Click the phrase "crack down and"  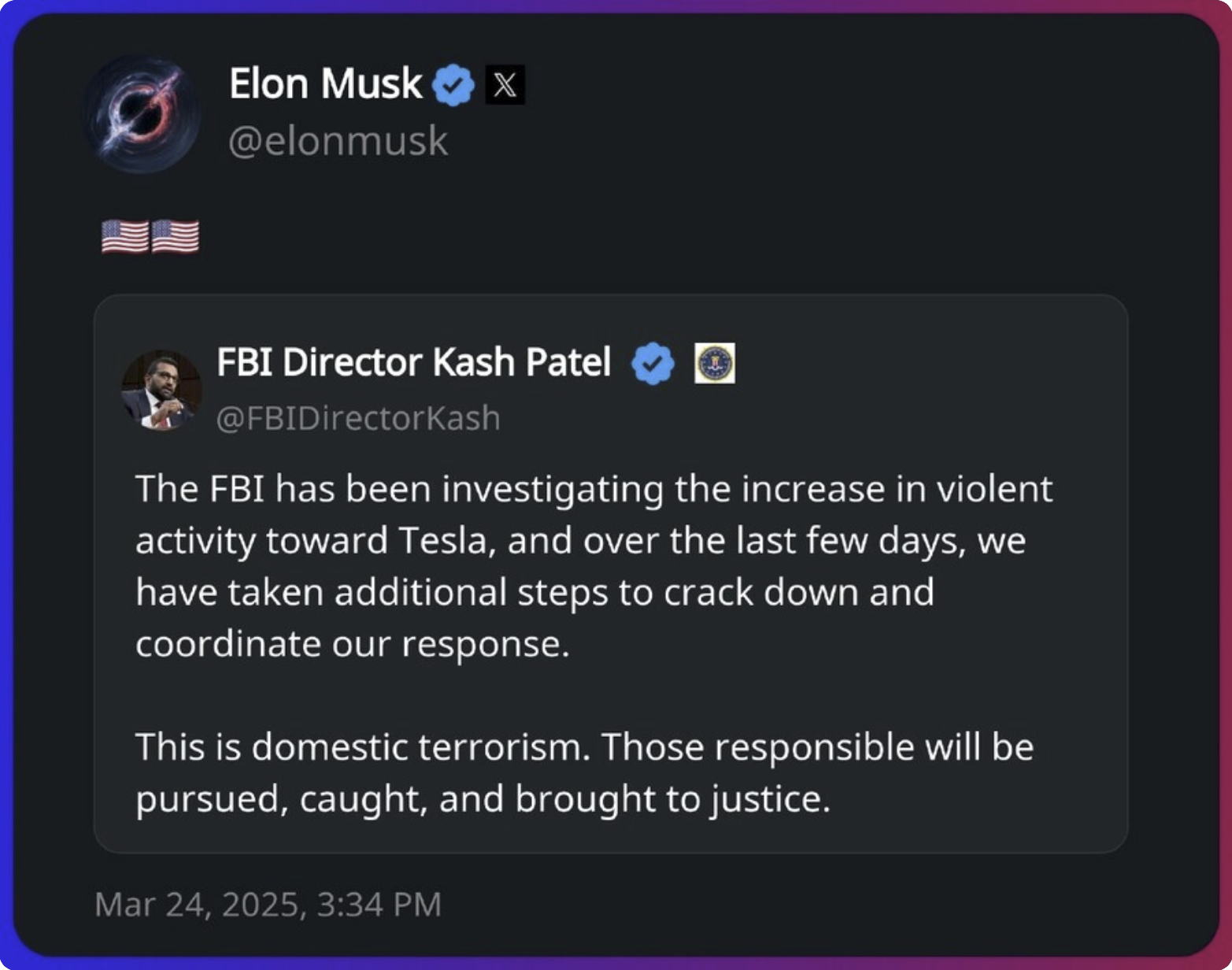798,592
